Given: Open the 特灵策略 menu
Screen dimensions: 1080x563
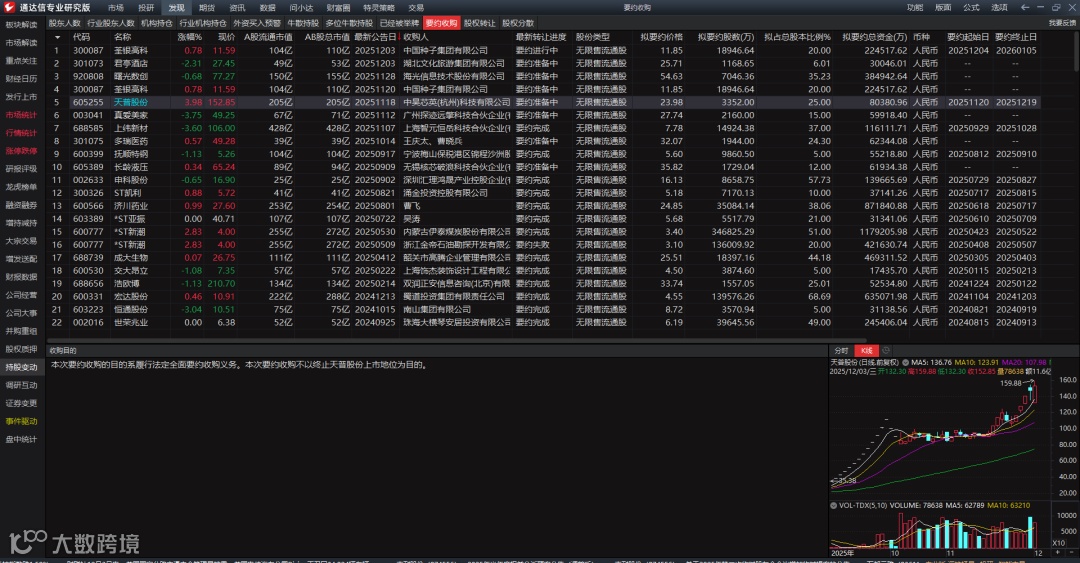Looking at the screenshot, I should point(379,8).
